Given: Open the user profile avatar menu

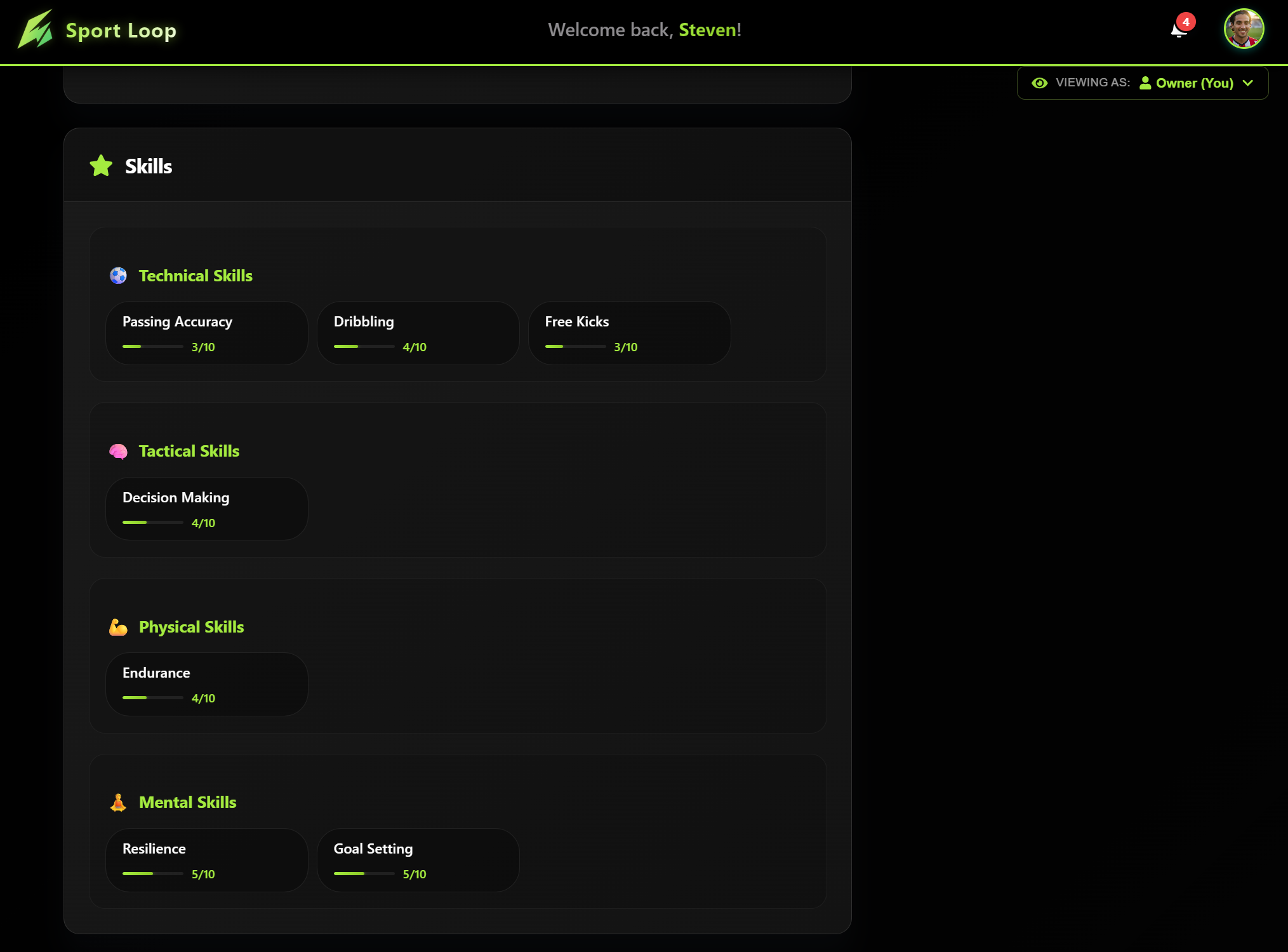Looking at the screenshot, I should pos(1244,29).
